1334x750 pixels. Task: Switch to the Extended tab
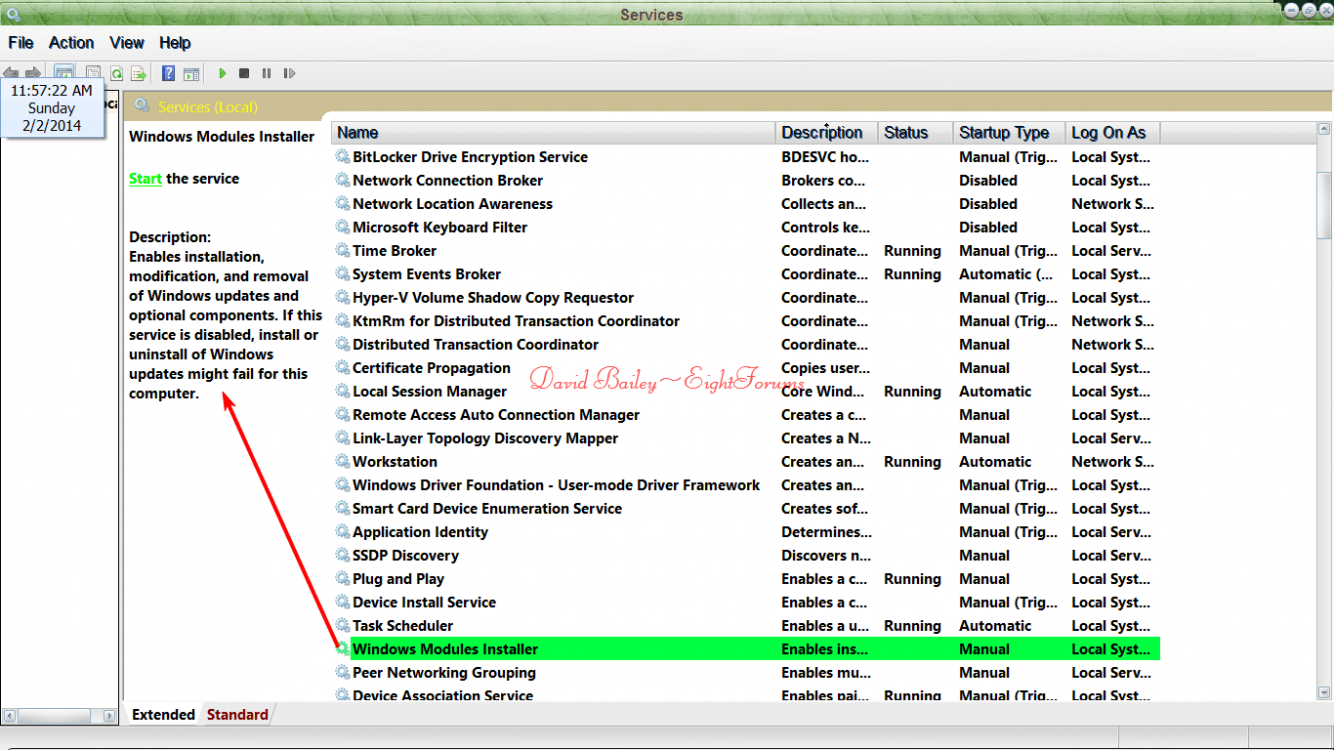click(x=163, y=715)
